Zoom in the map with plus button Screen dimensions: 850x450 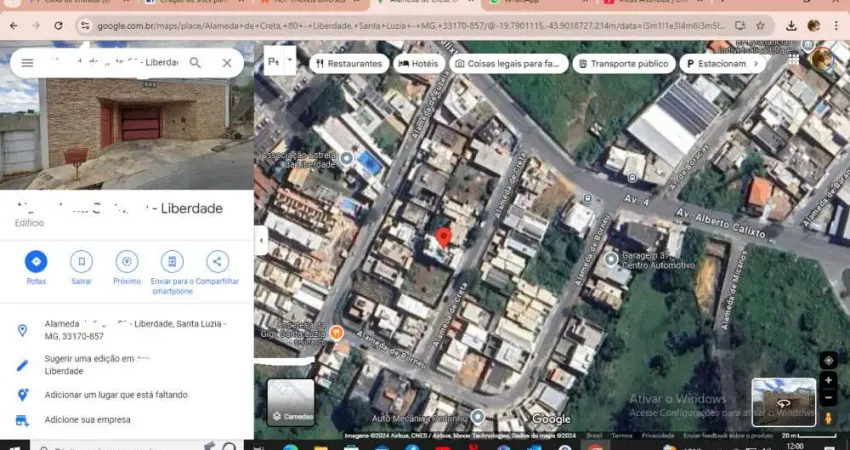tap(828, 381)
